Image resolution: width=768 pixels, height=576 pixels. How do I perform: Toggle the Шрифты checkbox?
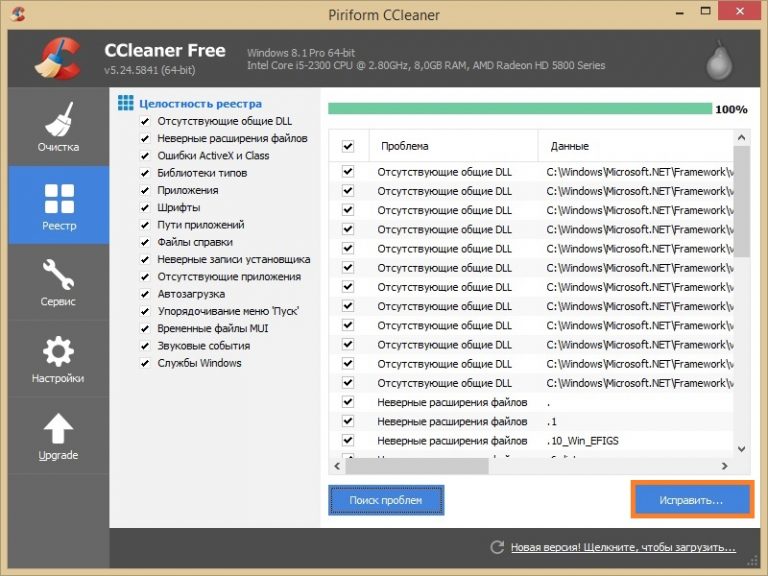tap(145, 208)
